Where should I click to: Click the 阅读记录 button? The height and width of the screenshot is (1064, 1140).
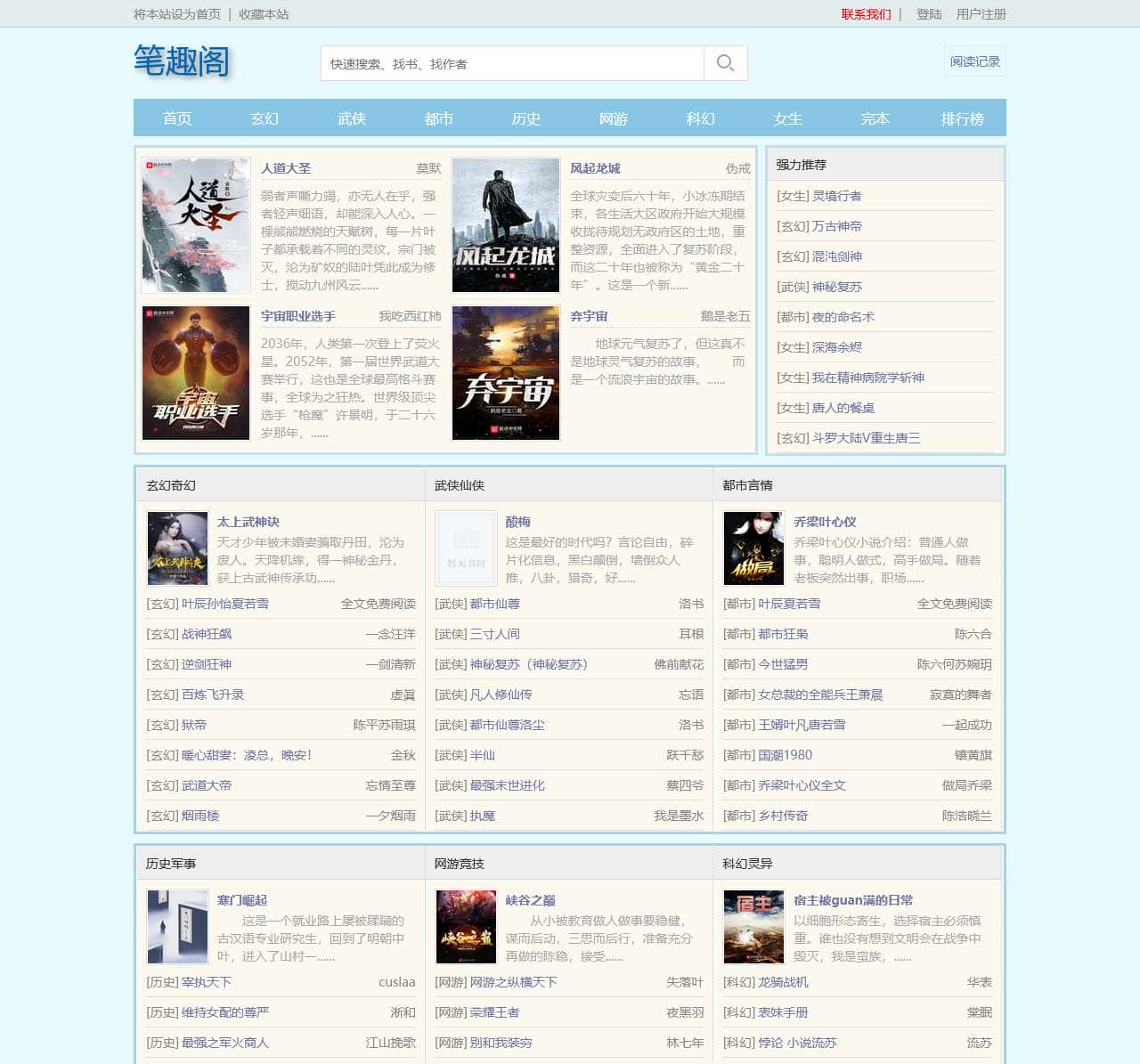974,61
